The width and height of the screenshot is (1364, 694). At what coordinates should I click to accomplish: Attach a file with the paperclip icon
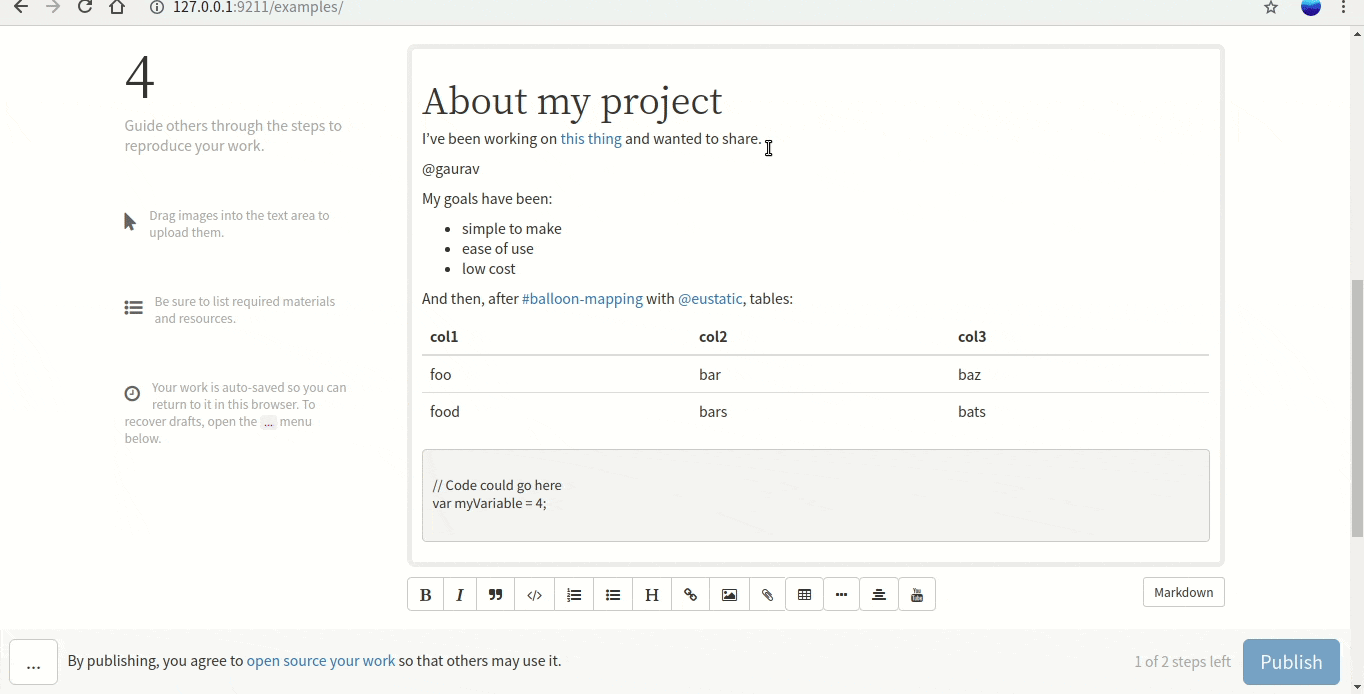pyautogui.click(x=767, y=595)
